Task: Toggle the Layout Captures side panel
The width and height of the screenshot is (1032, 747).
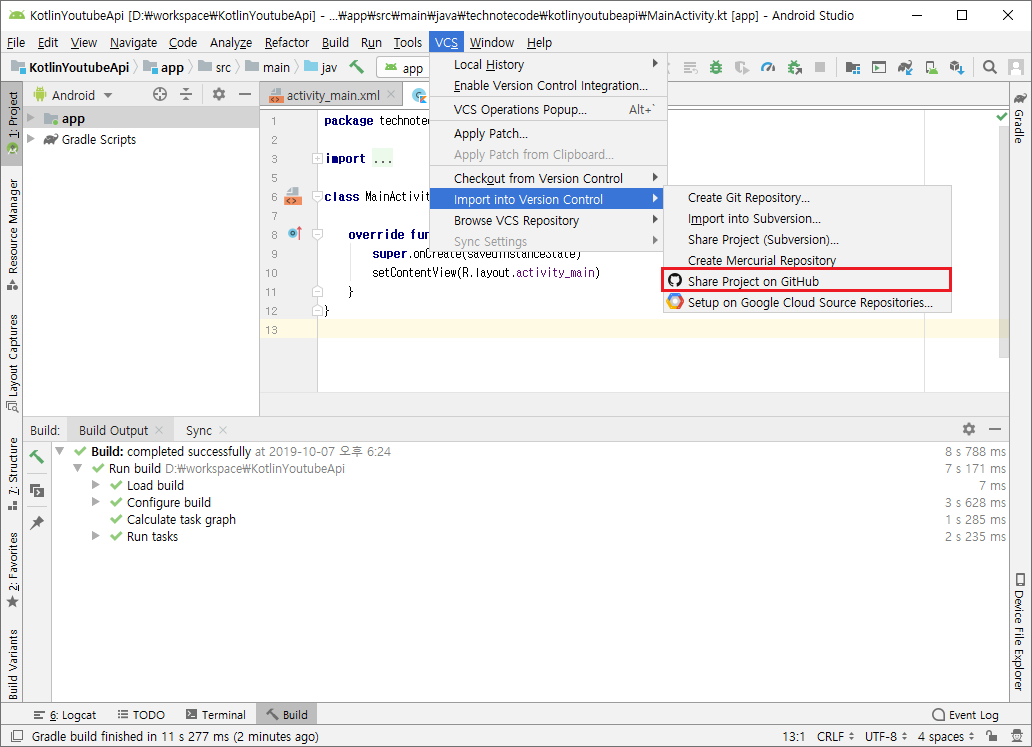Action: tap(13, 363)
